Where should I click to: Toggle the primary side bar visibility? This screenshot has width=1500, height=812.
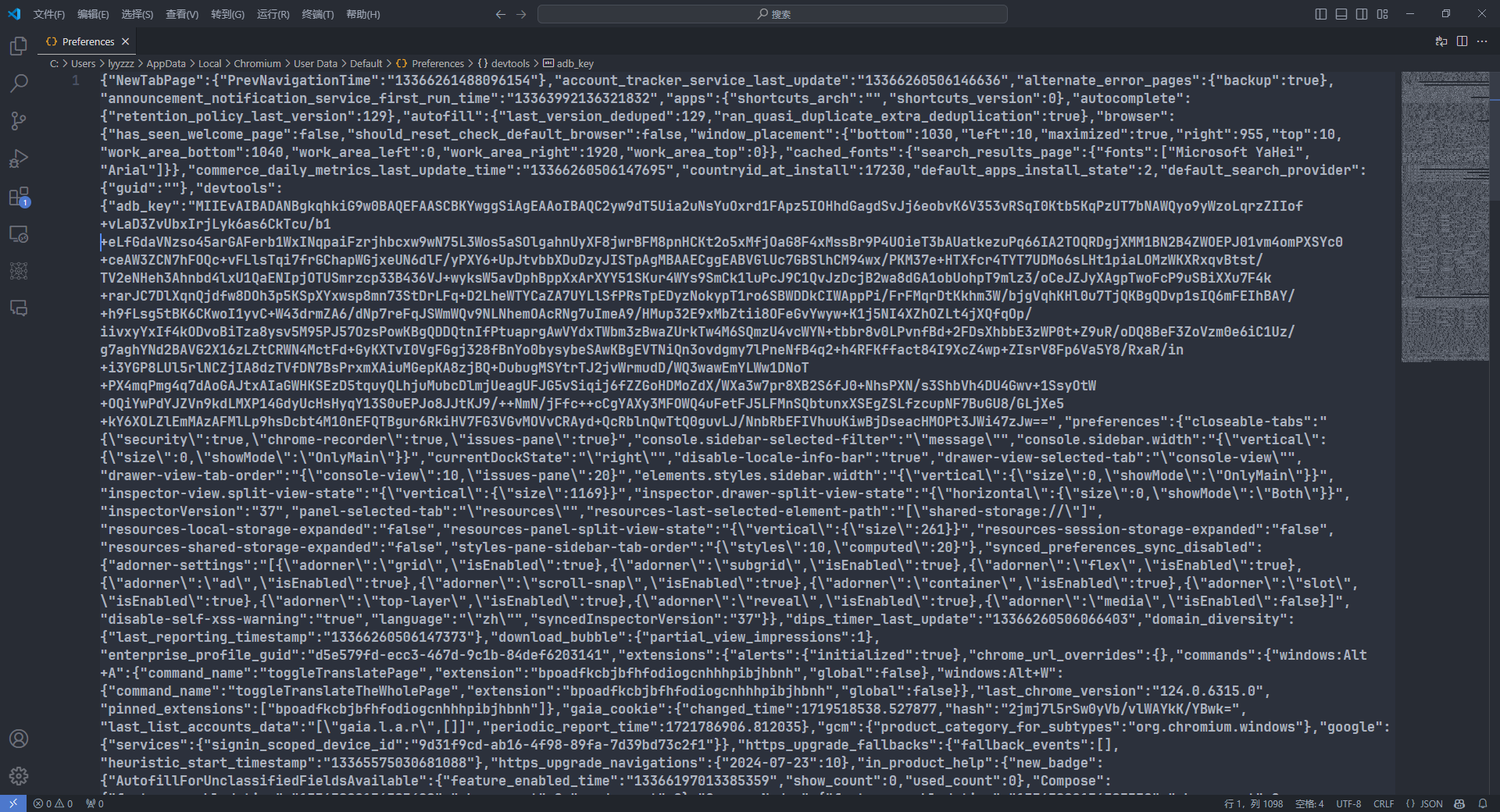tap(1320, 13)
